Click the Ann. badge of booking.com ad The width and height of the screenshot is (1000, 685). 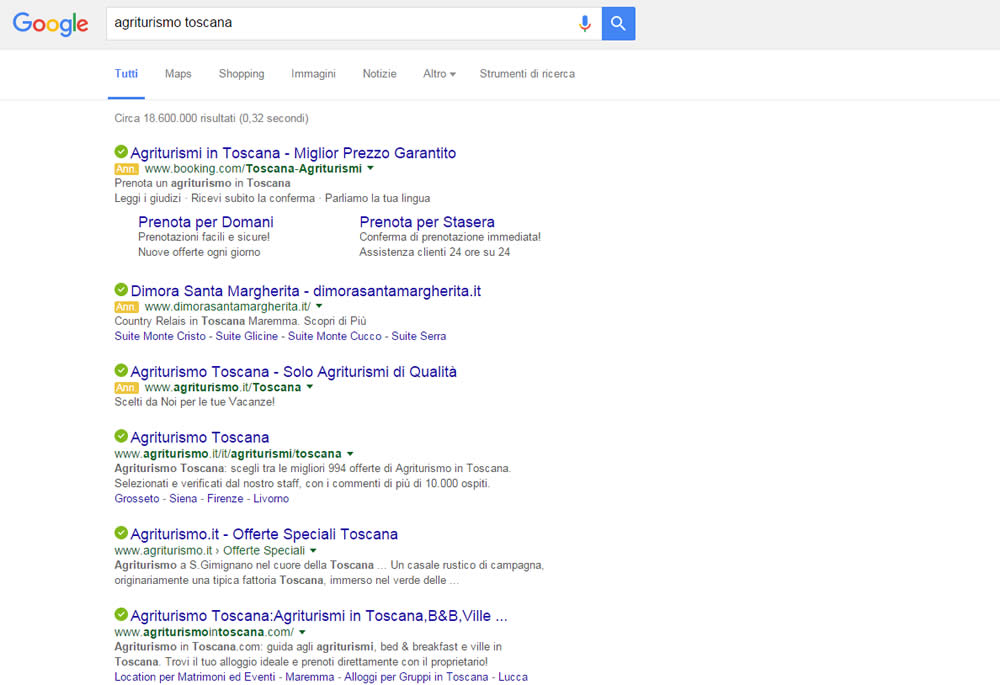tap(126, 169)
